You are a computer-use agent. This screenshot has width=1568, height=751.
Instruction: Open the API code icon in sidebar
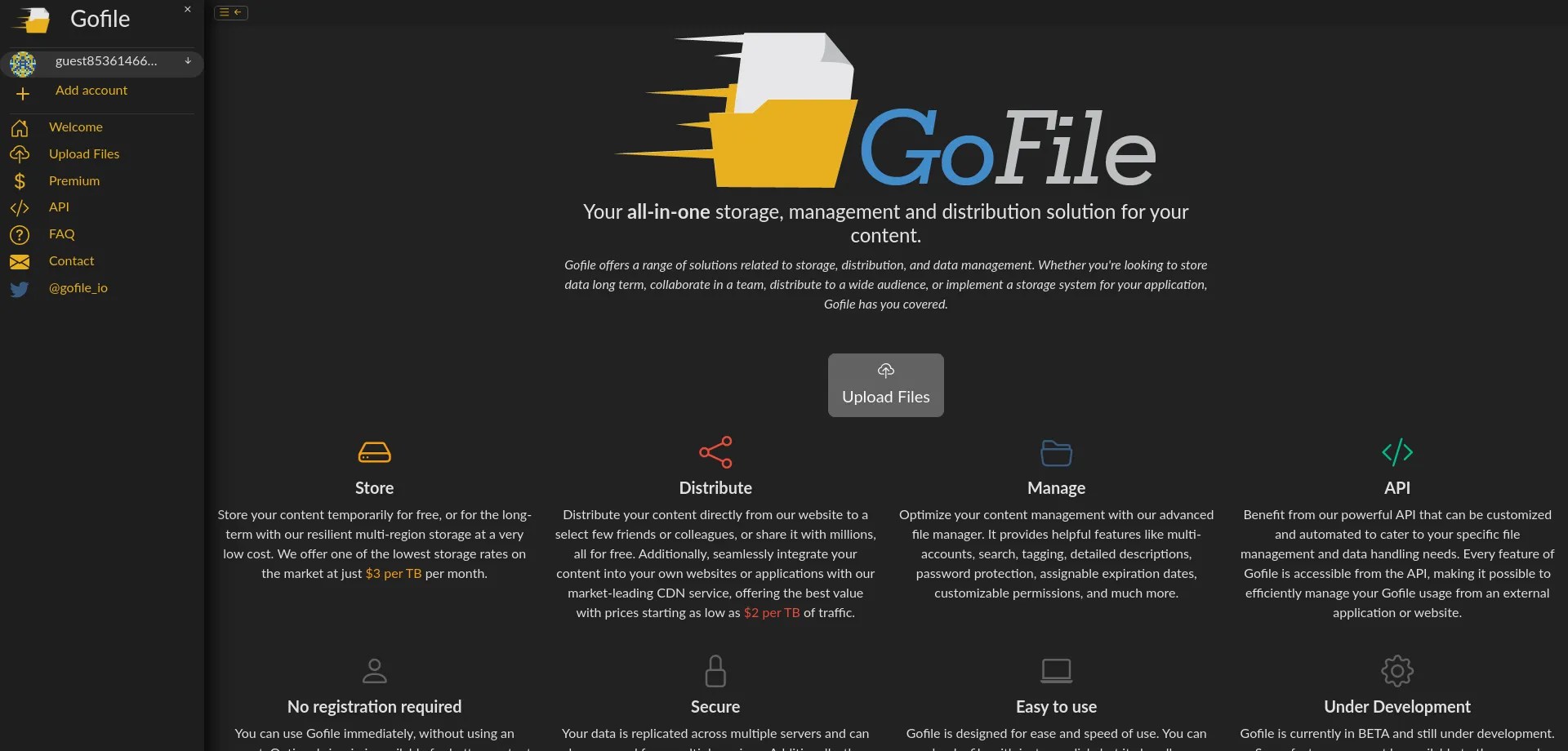(x=20, y=208)
